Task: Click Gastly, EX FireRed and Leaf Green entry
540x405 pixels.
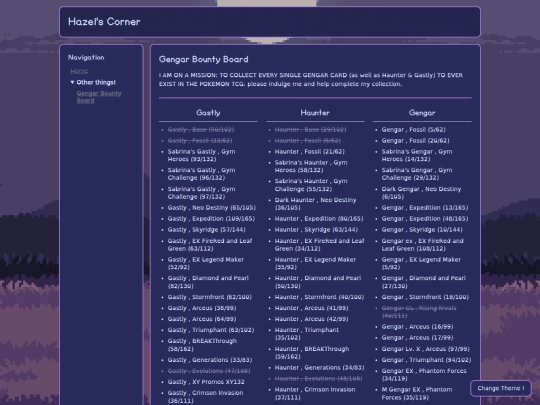Action: coord(210,245)
